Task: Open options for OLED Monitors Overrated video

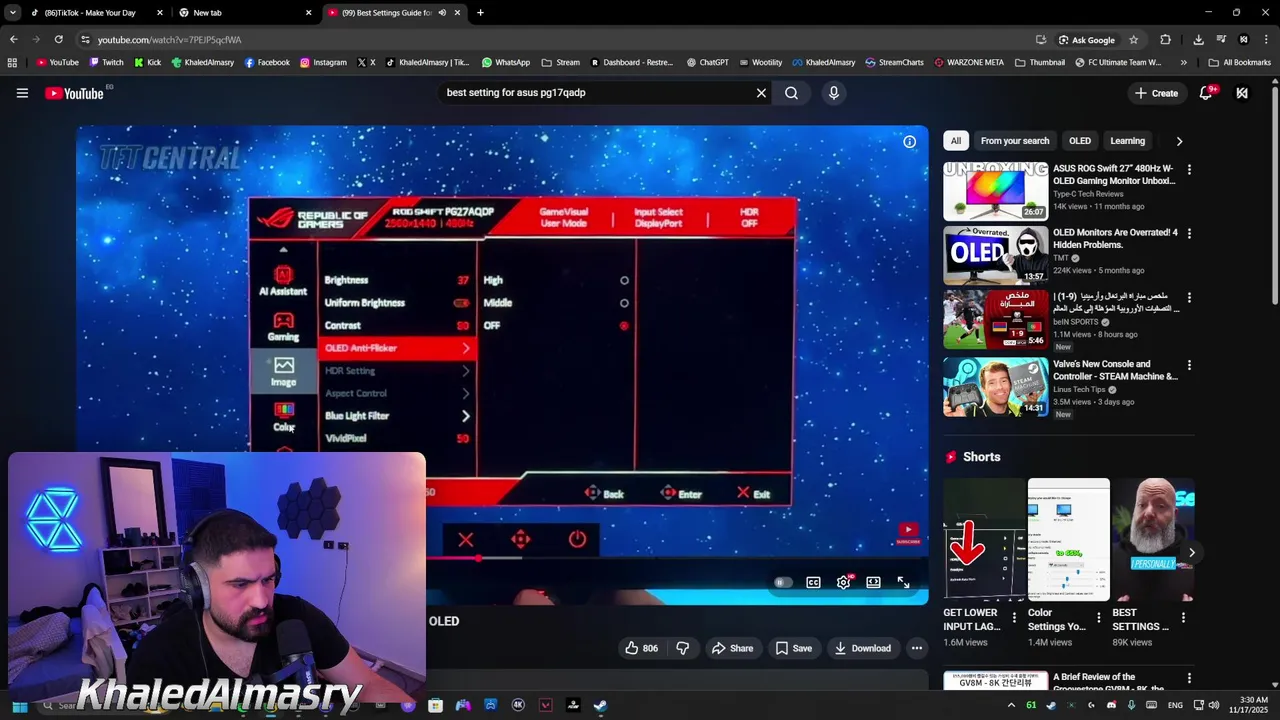Action: pyautogui.click(x=1189, y=234)
